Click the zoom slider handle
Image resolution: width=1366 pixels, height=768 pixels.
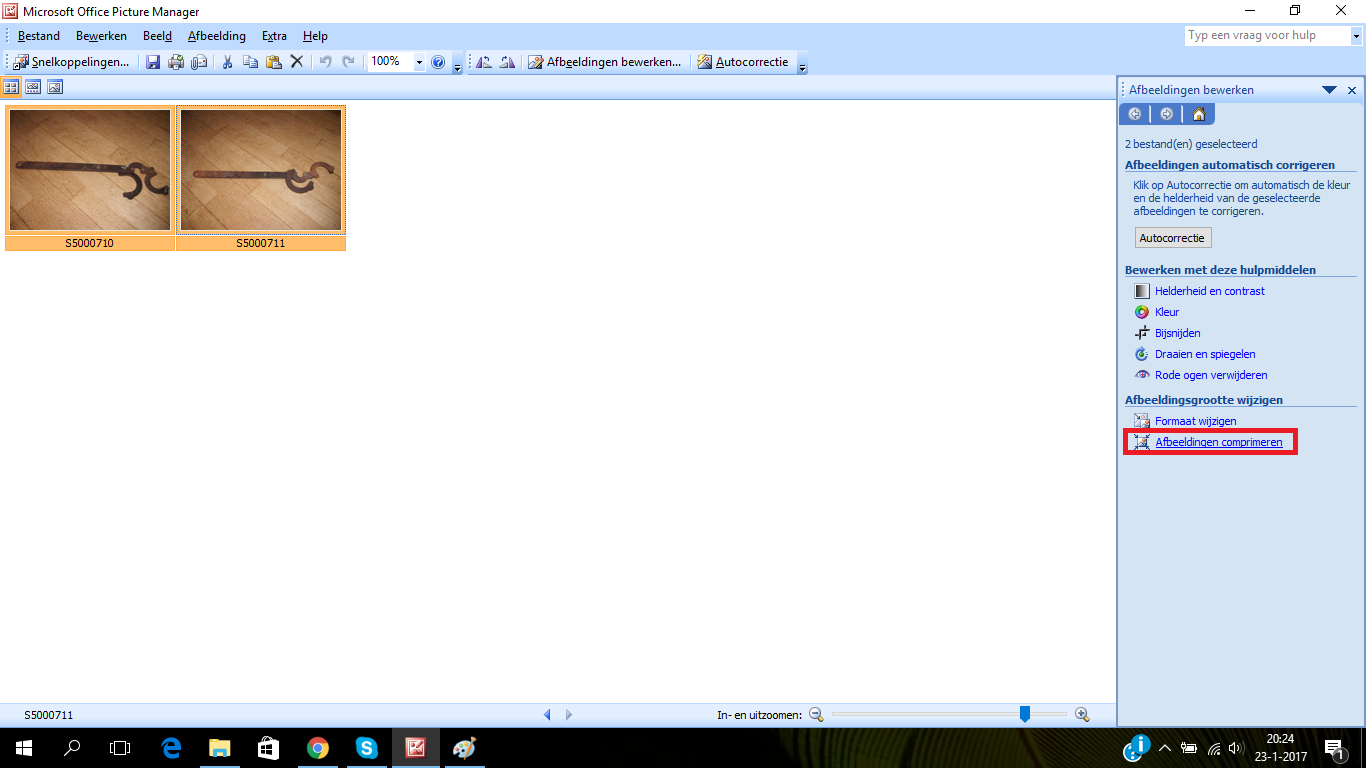[x=1025, y=714]
